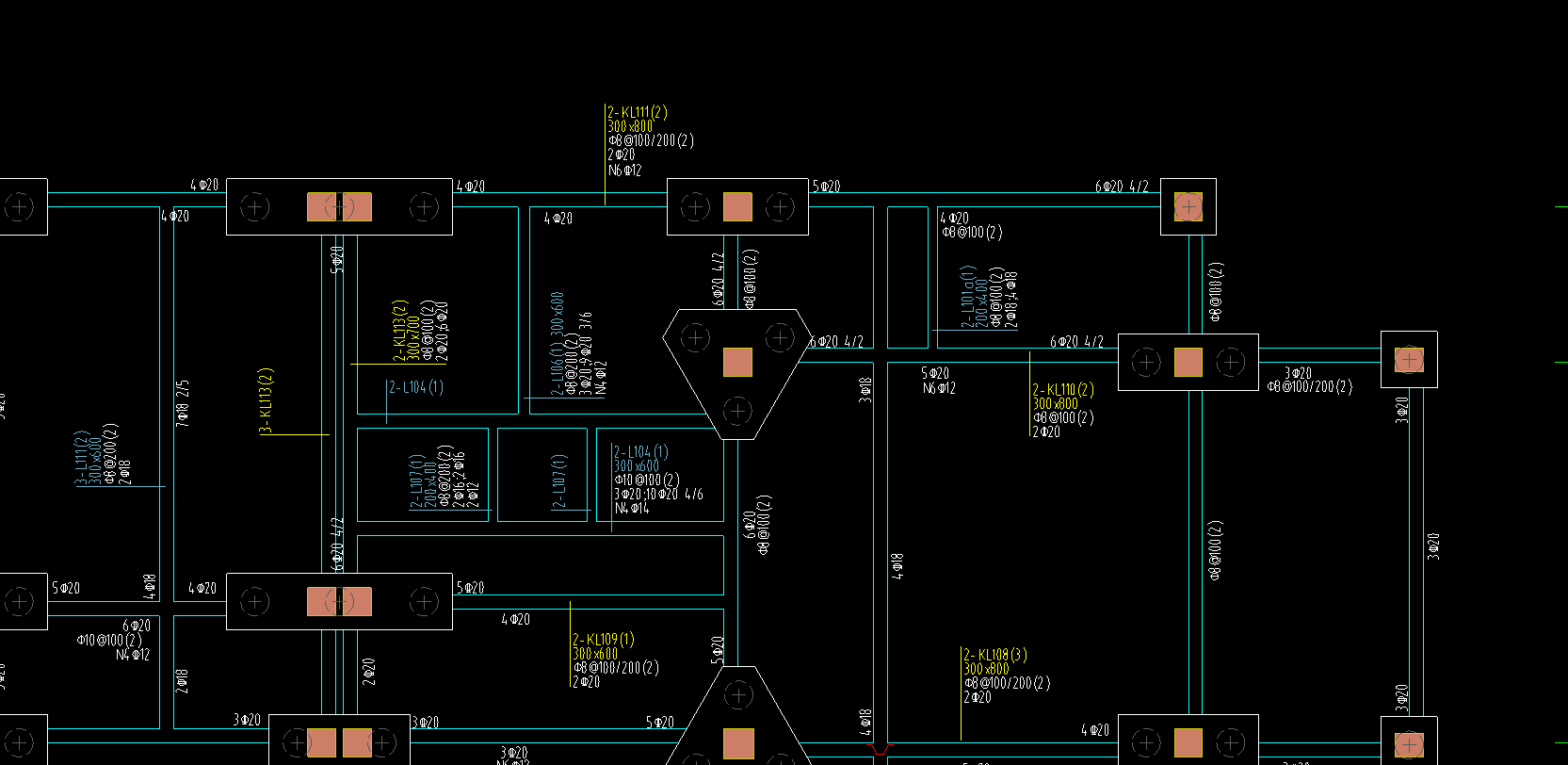The width and height of the screenshot is (1568, 765).
Task: Select the yellow beam label 2-KL109(1)
Action: click(x=604, y=640)
